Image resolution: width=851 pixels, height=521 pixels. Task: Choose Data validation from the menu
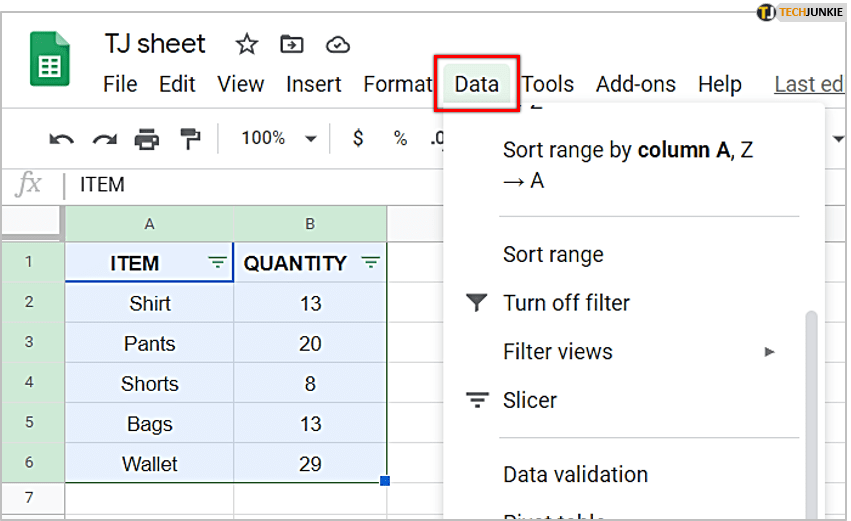pyautogui.click(x=575, y=474)
